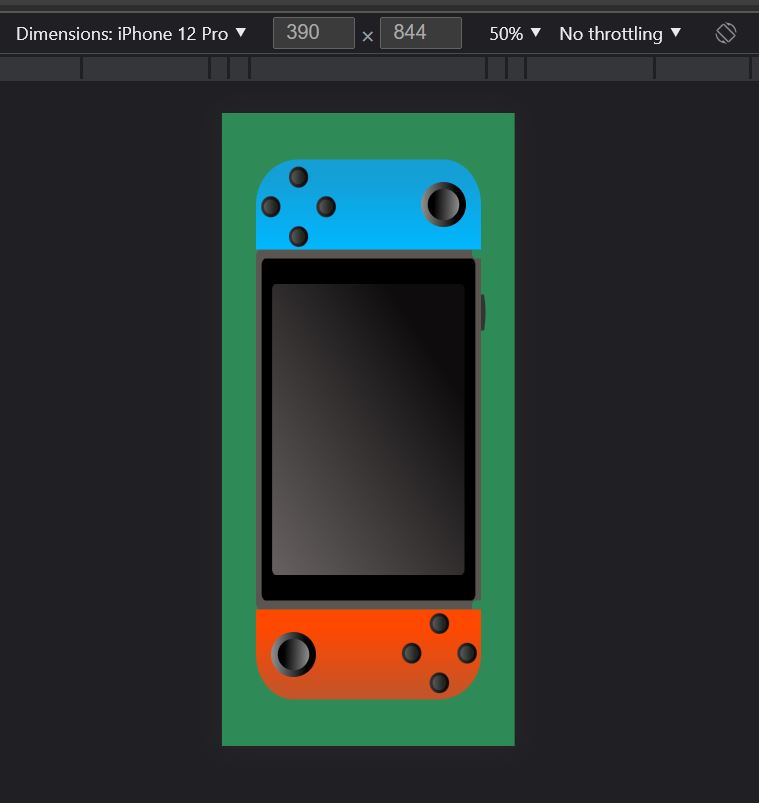Open the No throttling dropdown

tap(620, 34)
